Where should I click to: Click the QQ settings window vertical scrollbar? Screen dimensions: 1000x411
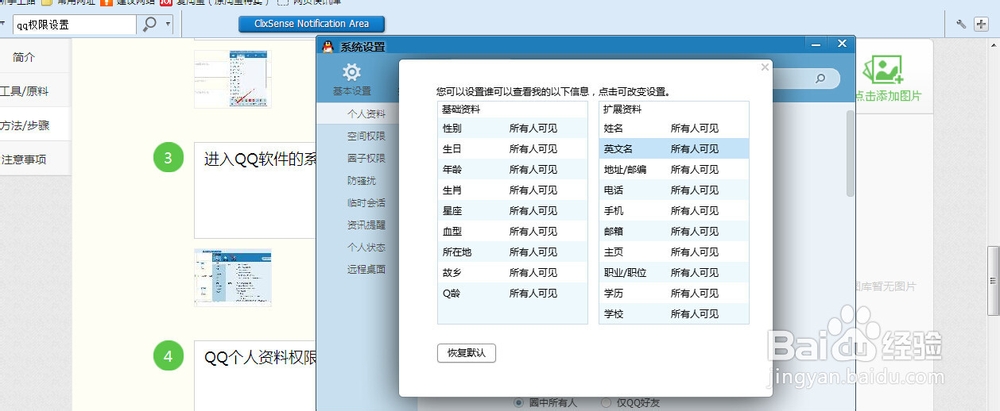pyautogui.click(x=849, y=153)
